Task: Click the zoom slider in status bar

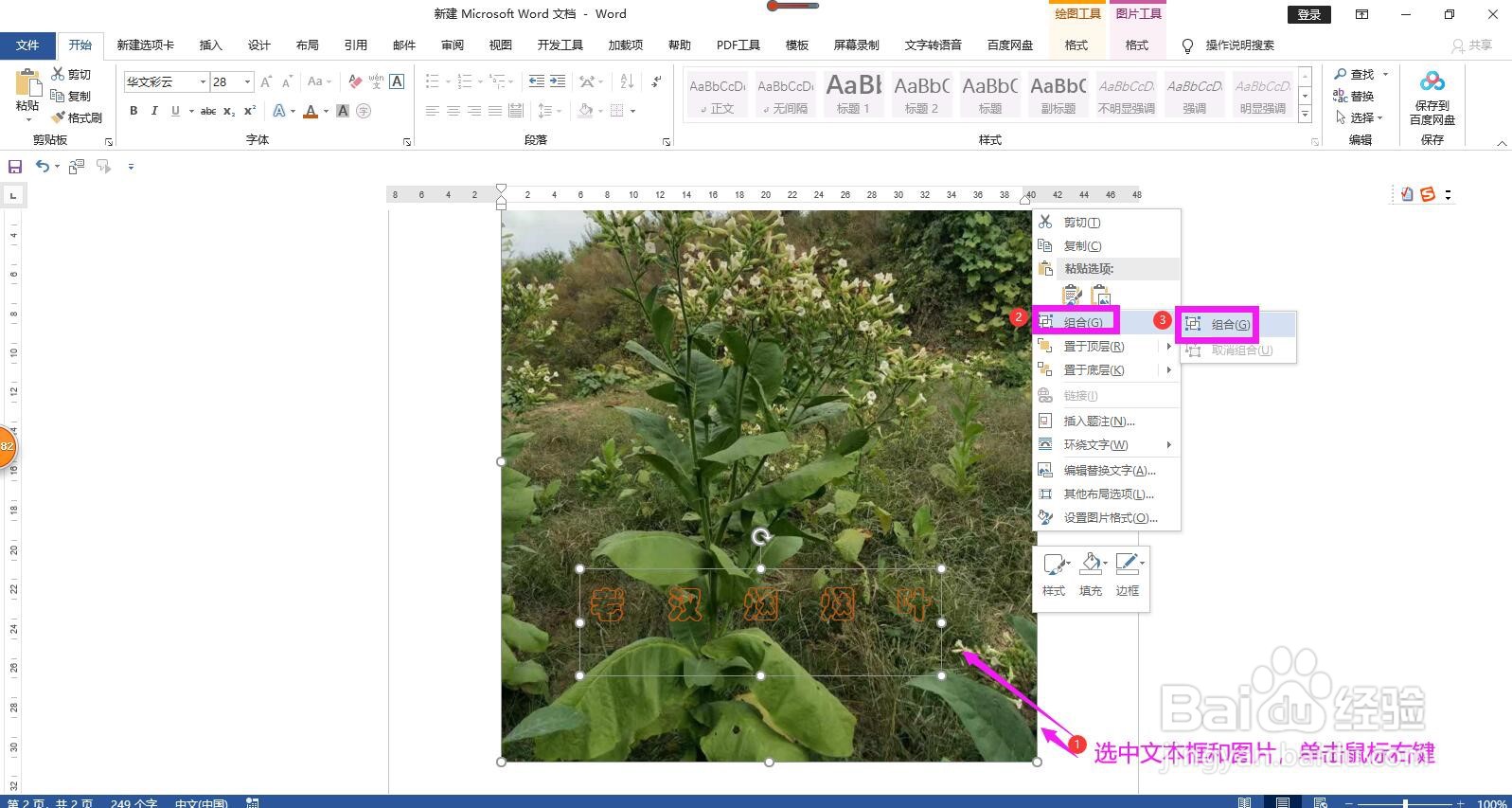Action: (x=1405, y=803)
